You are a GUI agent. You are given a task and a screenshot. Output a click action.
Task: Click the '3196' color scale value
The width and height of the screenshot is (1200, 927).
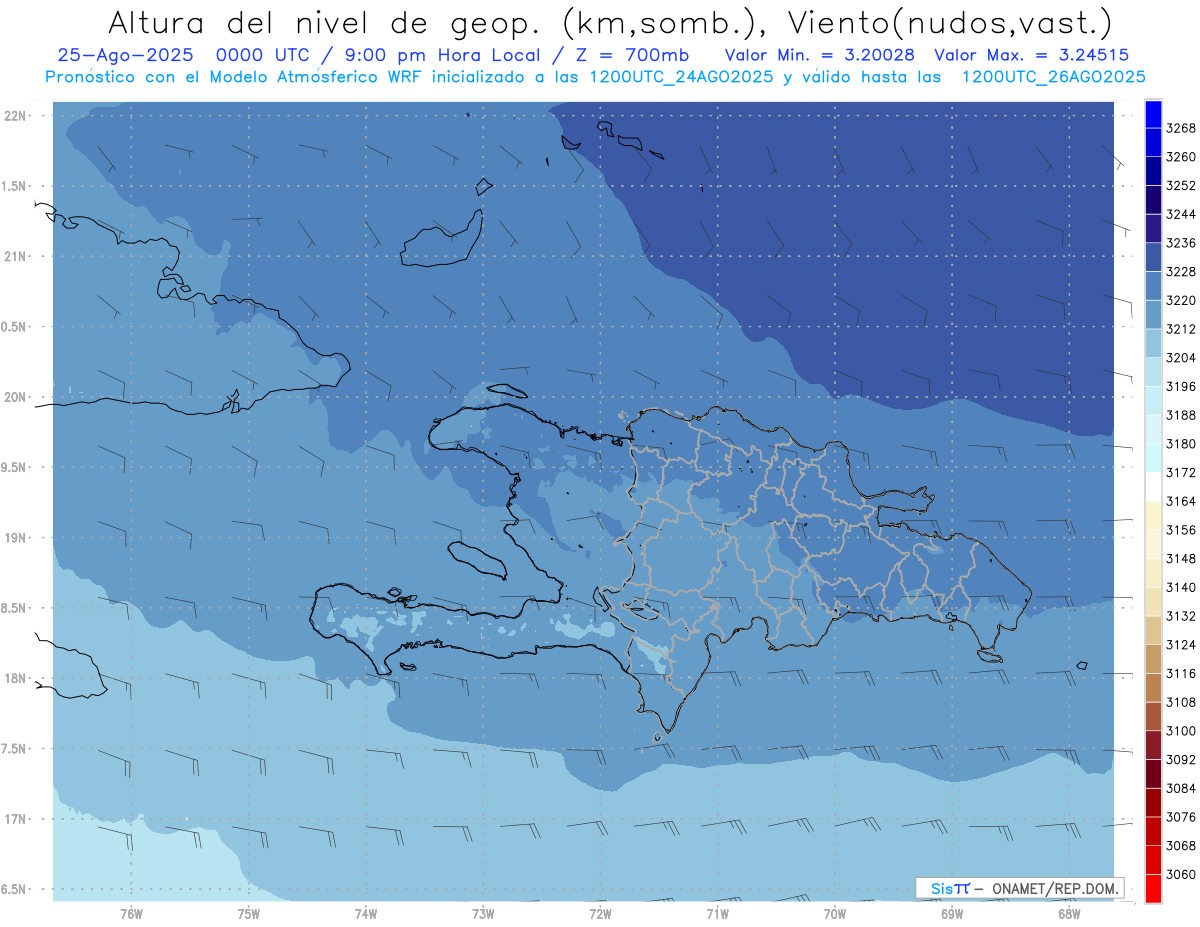pos(1181,386)
